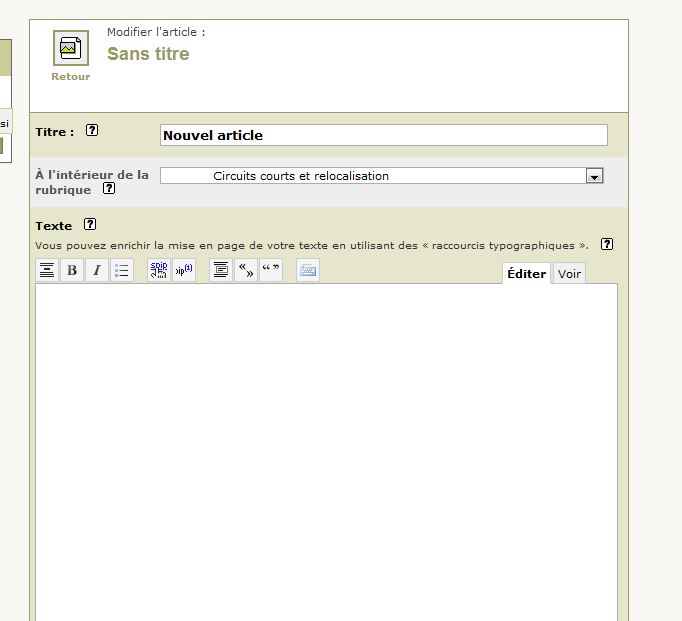Click the SPIP link insertion icon
The image size is (682, 621).
coord(159,270)
